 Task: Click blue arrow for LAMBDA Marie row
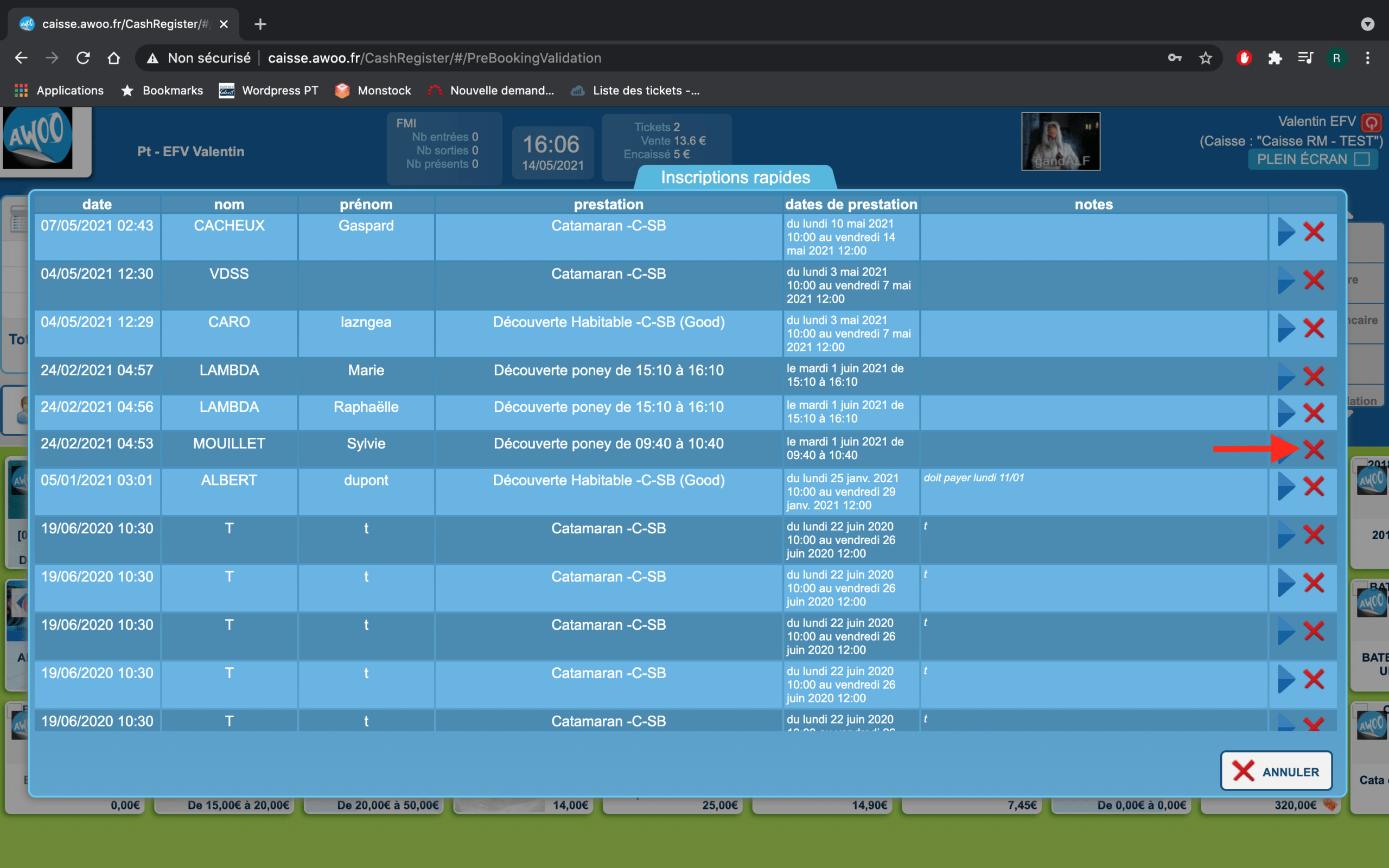coord(1286,376)
